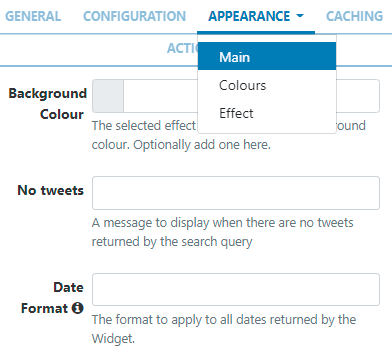
Task: Choose Colours from the Appearance dropdown
Action: tap(267, 85)
